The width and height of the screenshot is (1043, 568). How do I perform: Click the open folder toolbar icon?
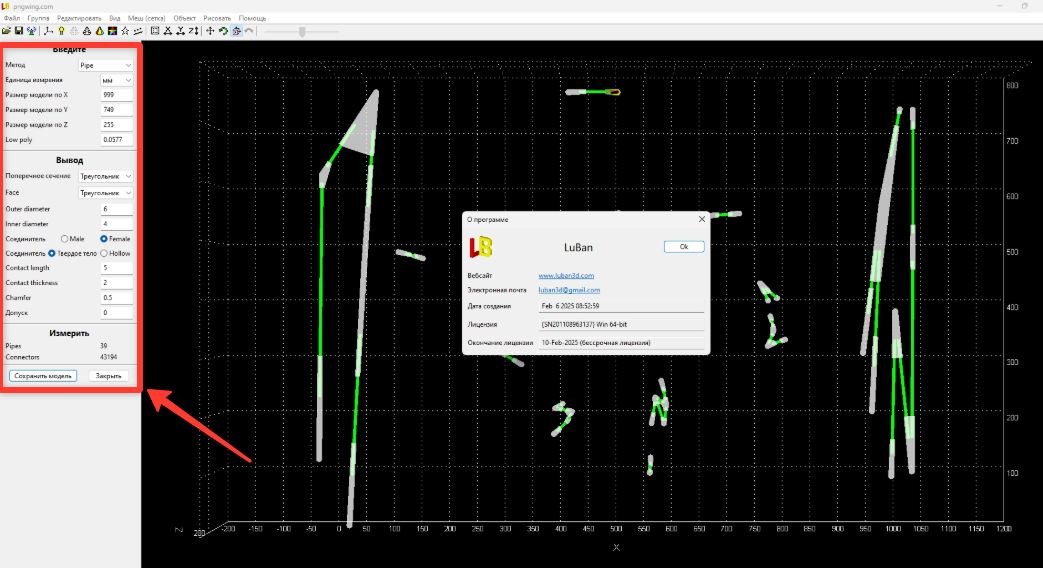[x=6, y=31]
